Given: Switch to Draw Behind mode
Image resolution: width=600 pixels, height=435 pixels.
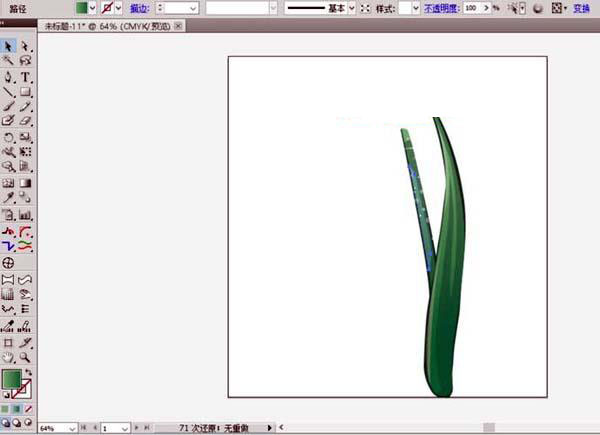Looking at the screenshot, I should tap(16, 422).
